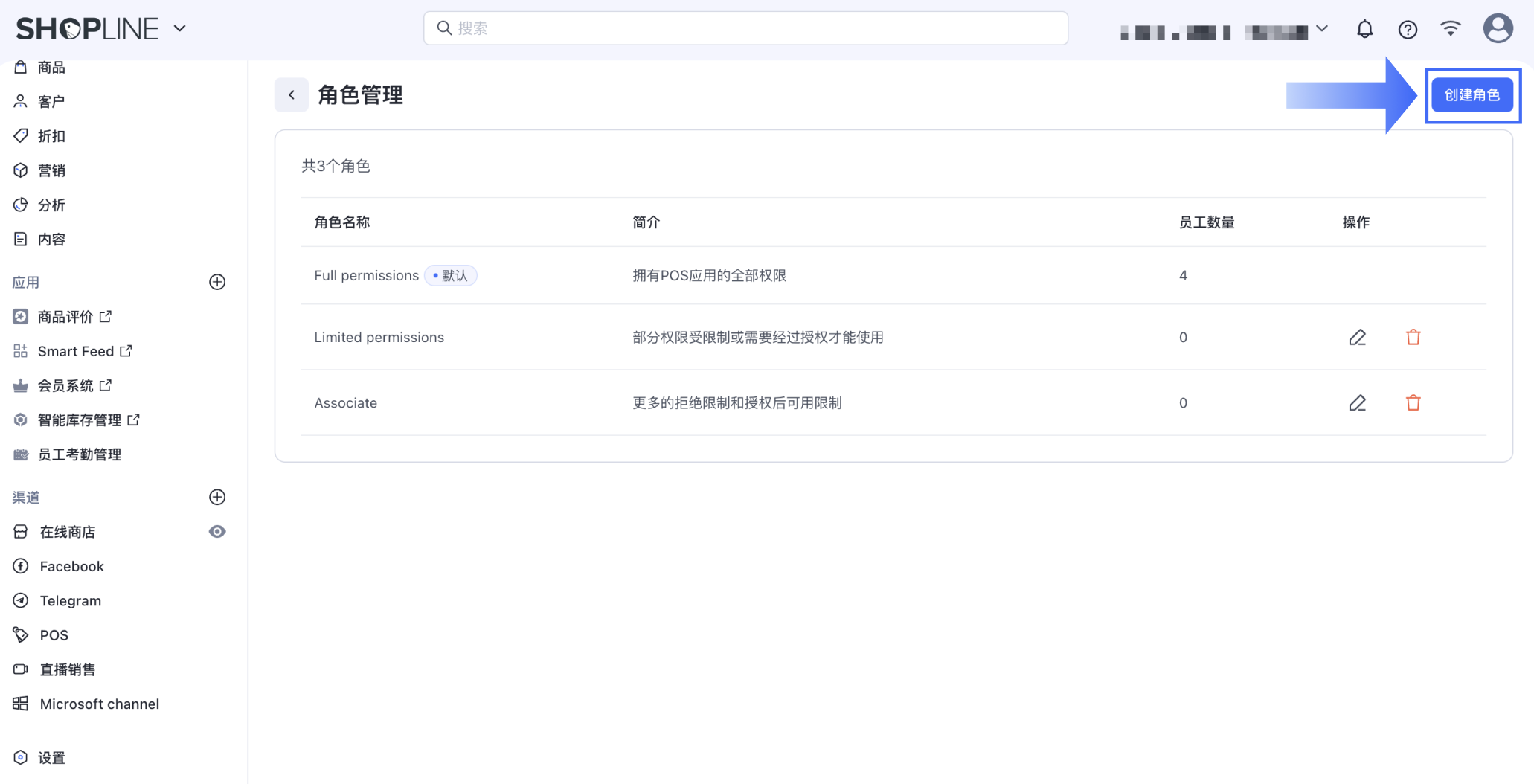Open Smart Feed external app link

pyautogui.click(x=75, y=351)
